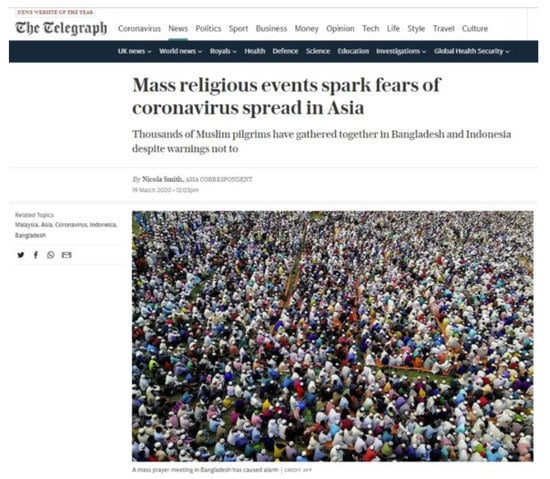
Task: View the mass prayer crowd photo
Action: (x=333, y=336)
